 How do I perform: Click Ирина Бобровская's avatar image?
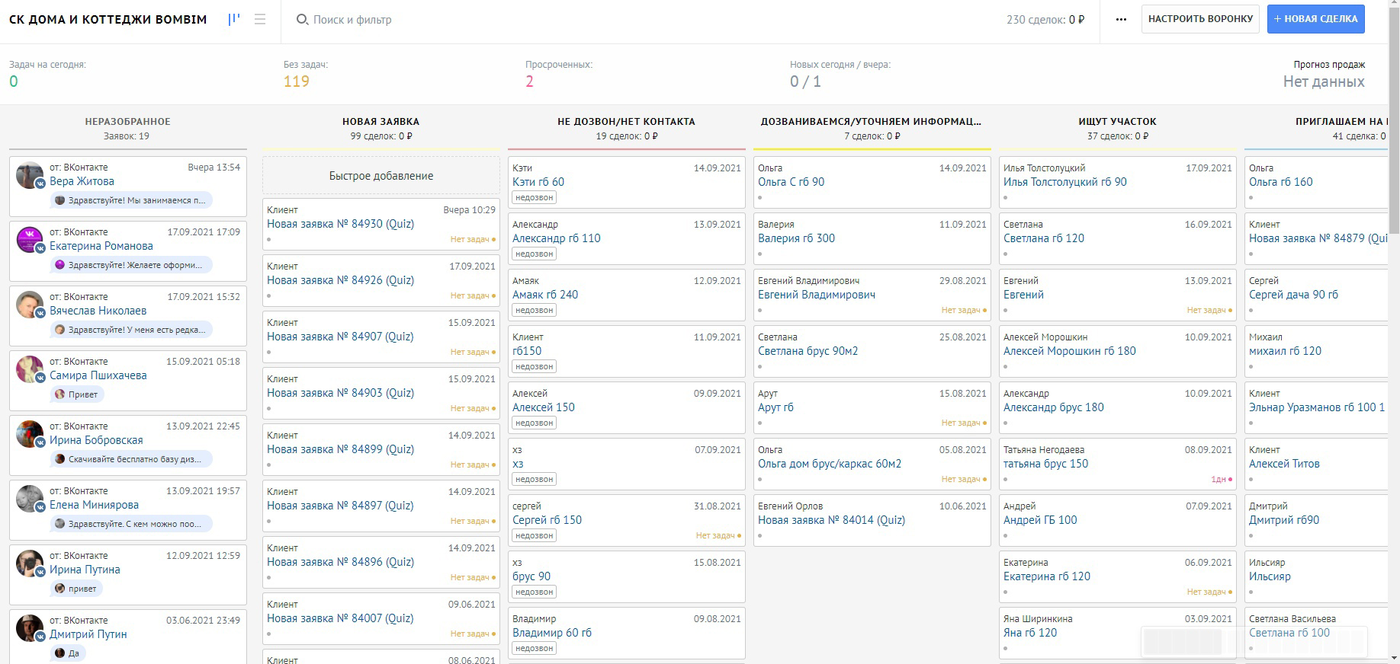(29, 433)
